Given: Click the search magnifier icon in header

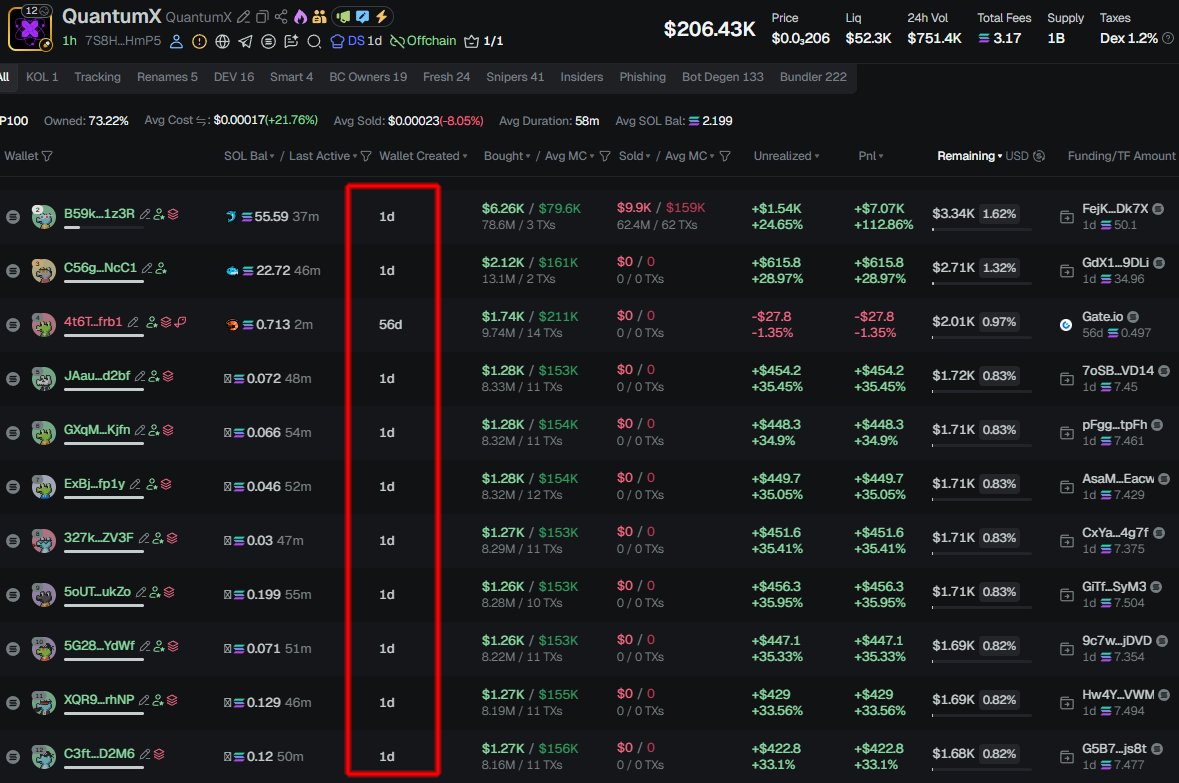Looking at the screenshot, I should pyautogui.click(x=314, y=41).
